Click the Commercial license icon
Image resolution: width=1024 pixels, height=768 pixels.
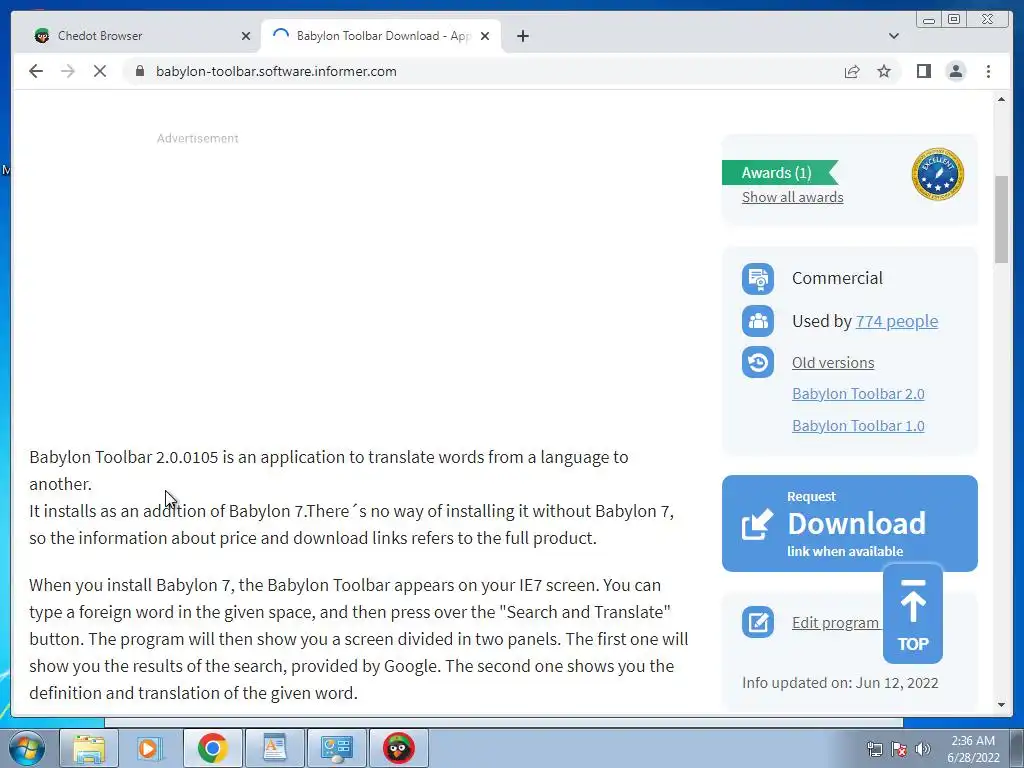[758, 279]
